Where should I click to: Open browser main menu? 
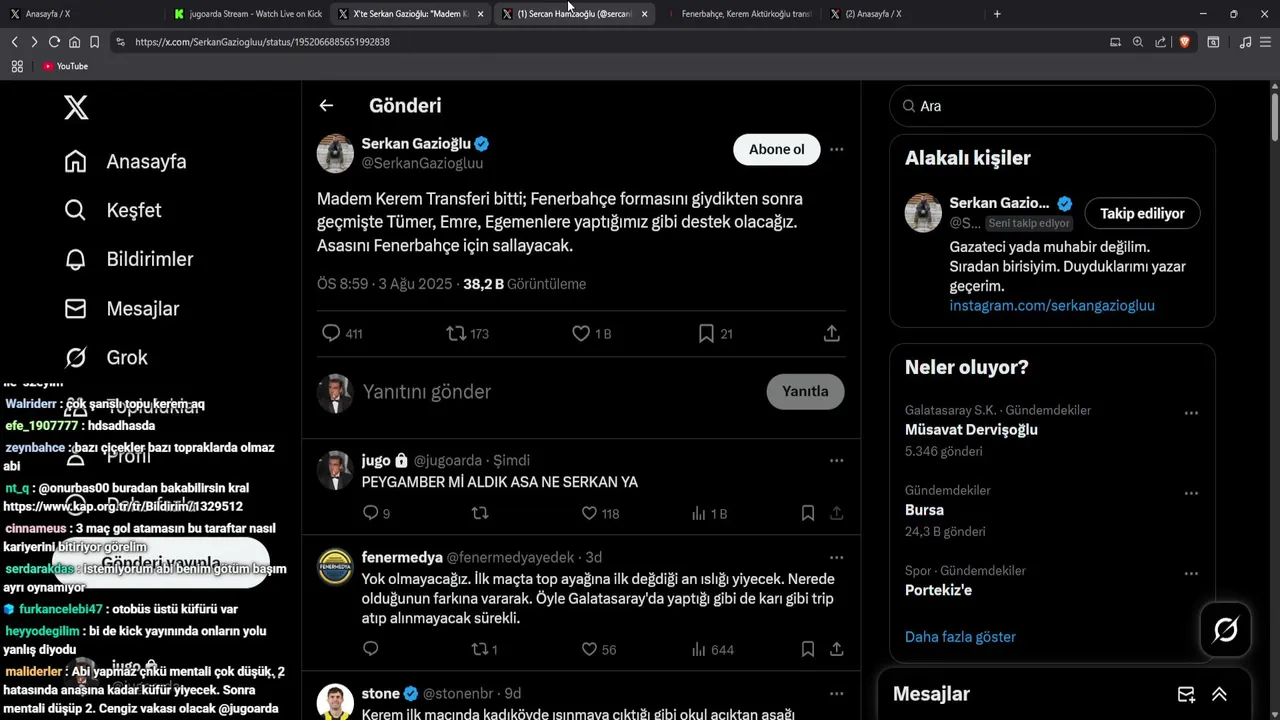pos(1266,42)
